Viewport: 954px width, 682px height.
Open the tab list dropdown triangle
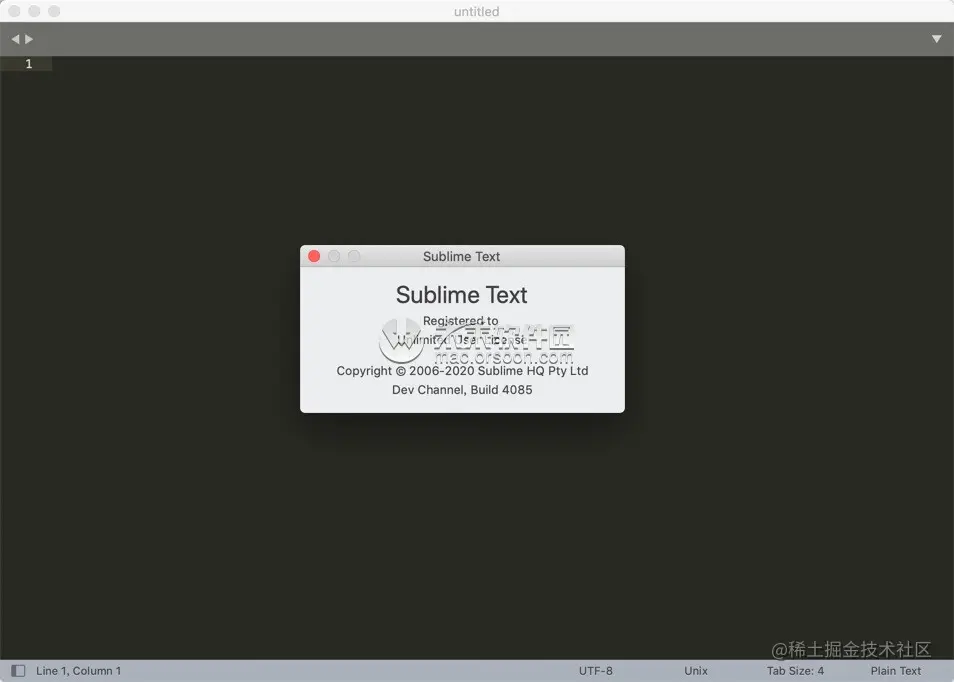[x=936, y=39]
